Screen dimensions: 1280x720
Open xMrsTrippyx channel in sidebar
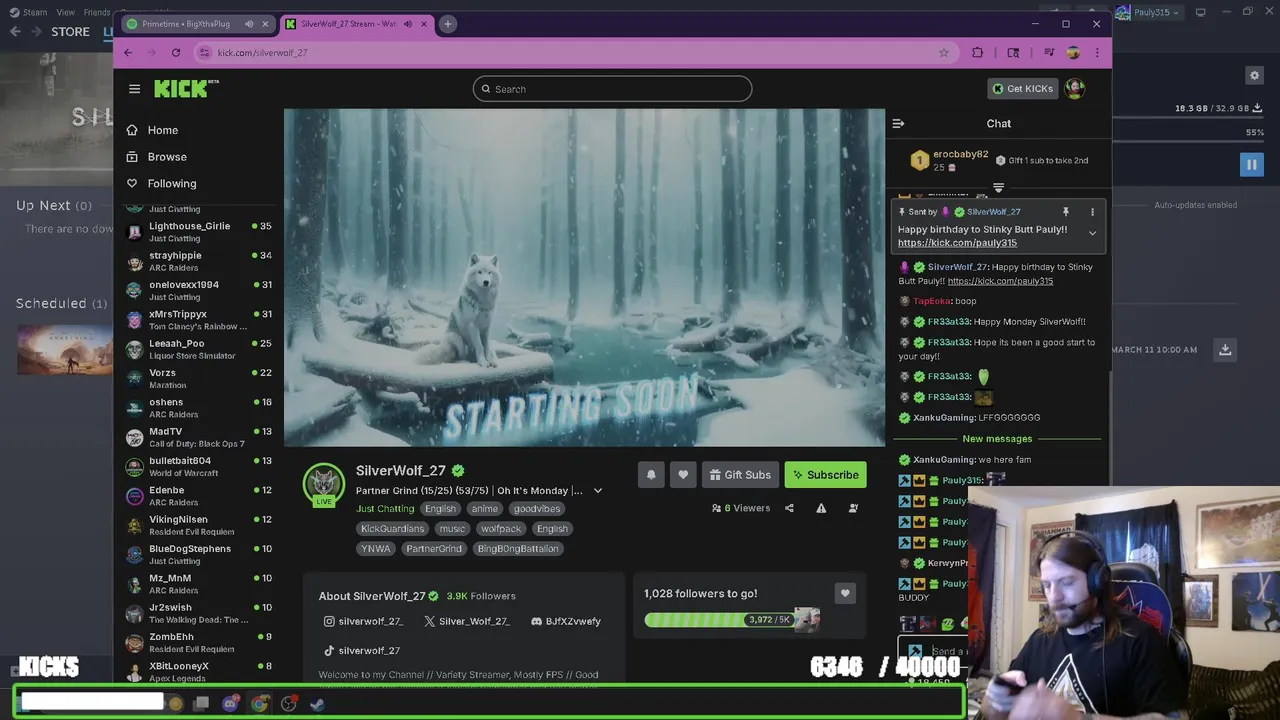[x=198, y=320]
